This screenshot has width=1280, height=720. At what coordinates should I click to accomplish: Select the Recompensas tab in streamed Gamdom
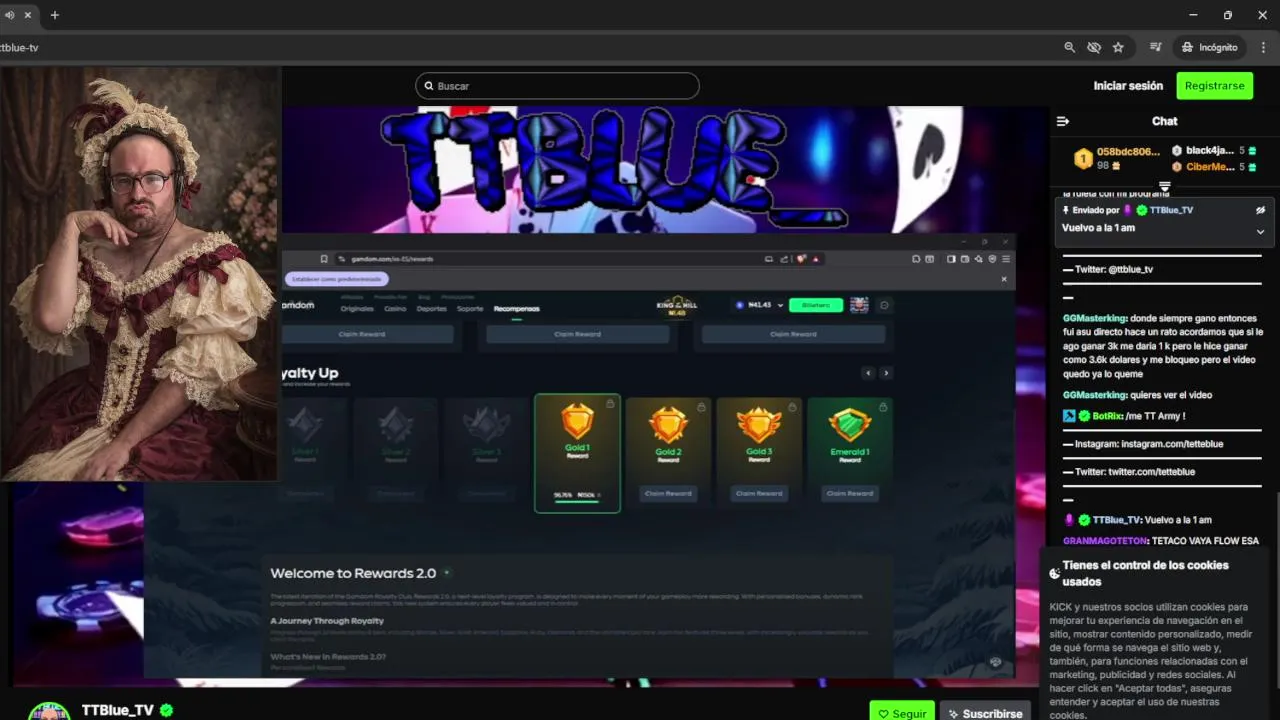click(x=516, y=308)
